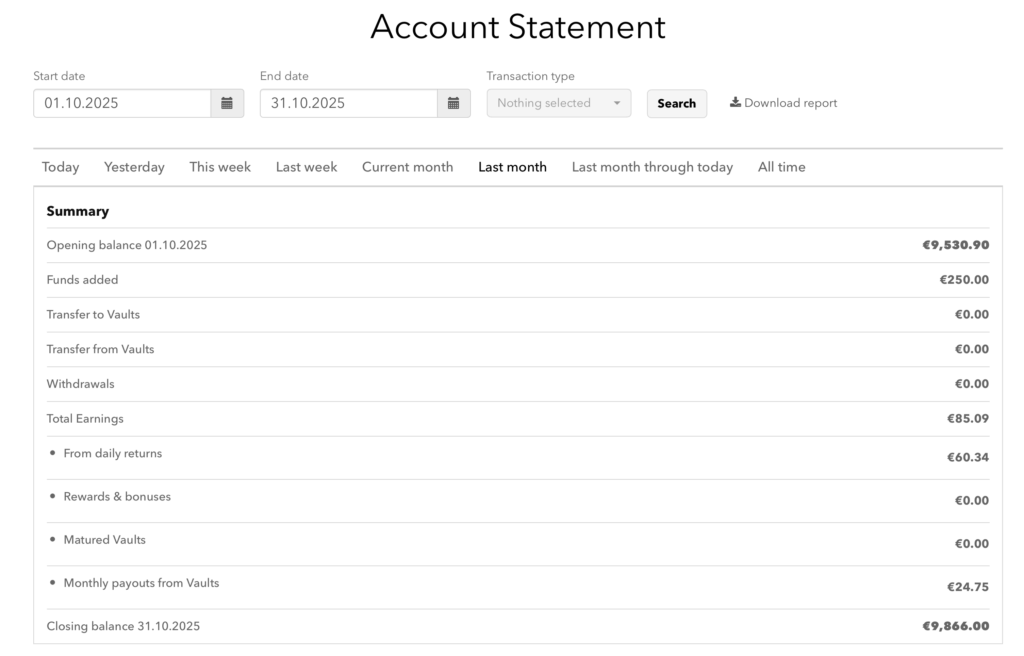This screenshot has height=656, width=1024.
Task: Select the Last week tab
Action: tap(306, 167)
